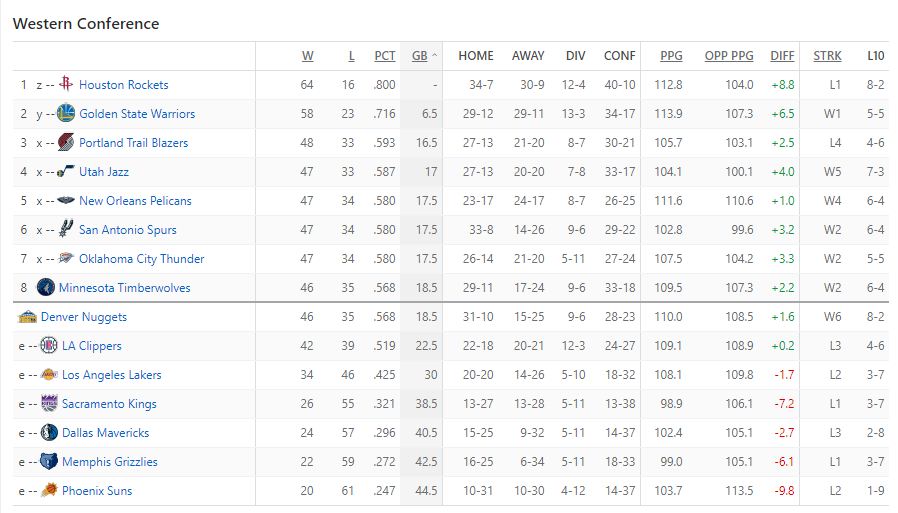Click the Phoenix Suns logo icon
Image resolution: width=898 pixels, height=513 pixels.
click(49, 491)
